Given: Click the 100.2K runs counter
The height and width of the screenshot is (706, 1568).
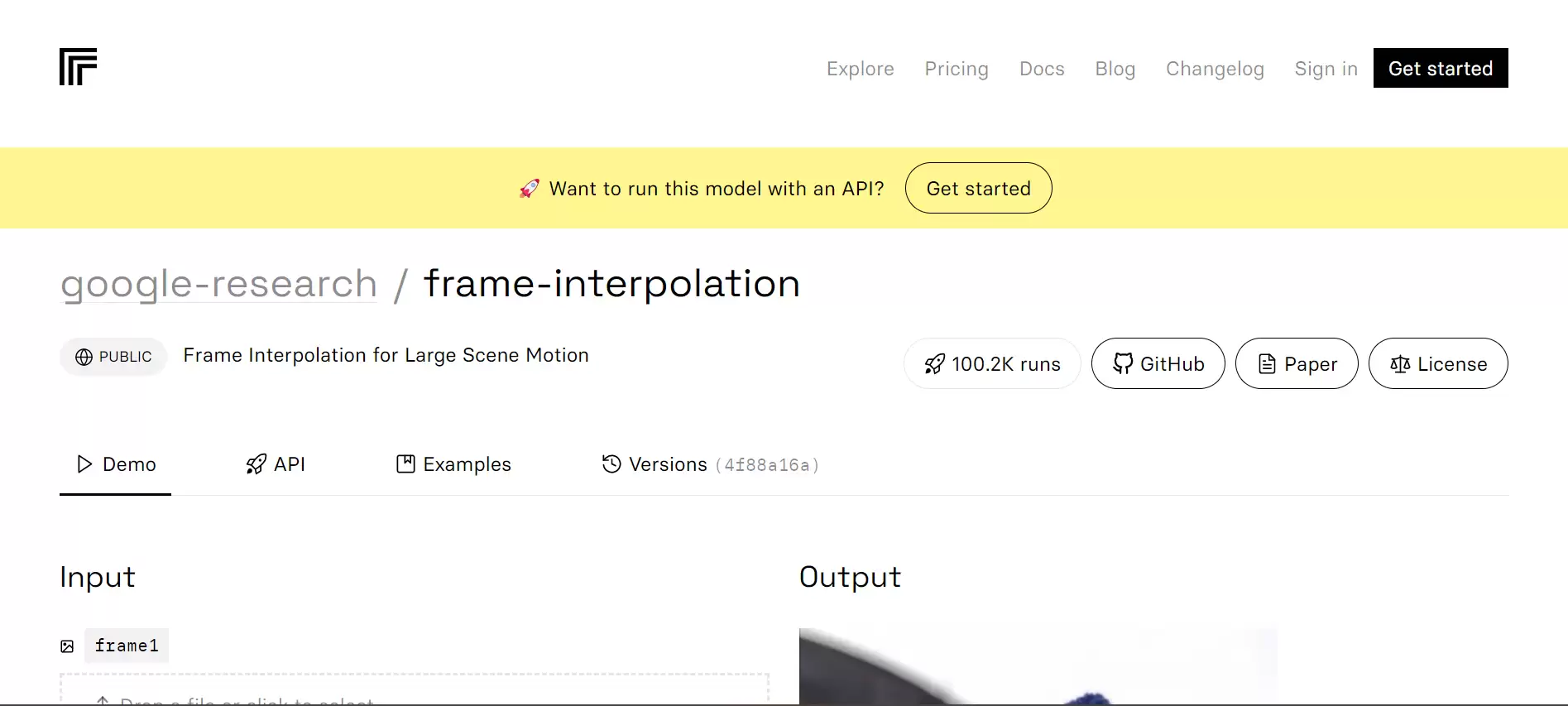Looking at the screenshot, I should tap(992, 363).
